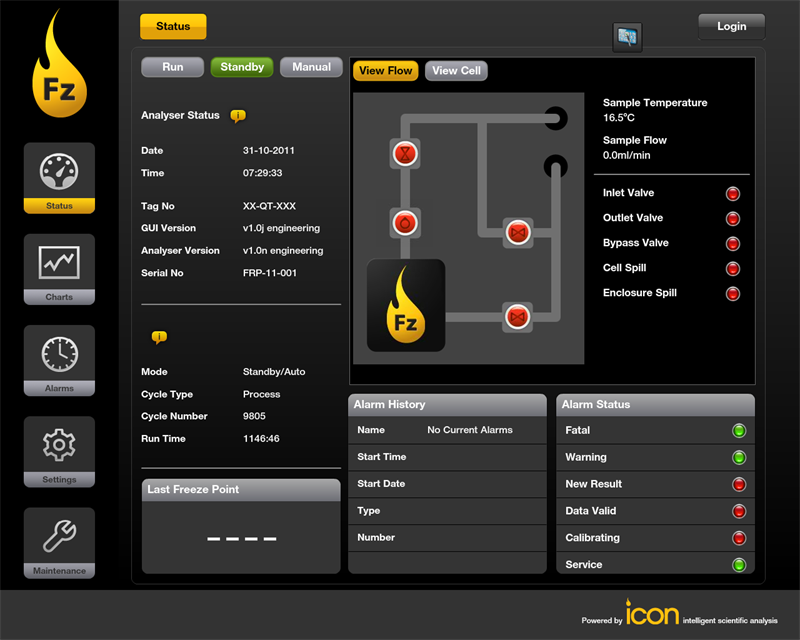Click the Status header tab at the top
The width and height of the screenshot is (800, 640).
pyautogui.click(x=173, y=27)
